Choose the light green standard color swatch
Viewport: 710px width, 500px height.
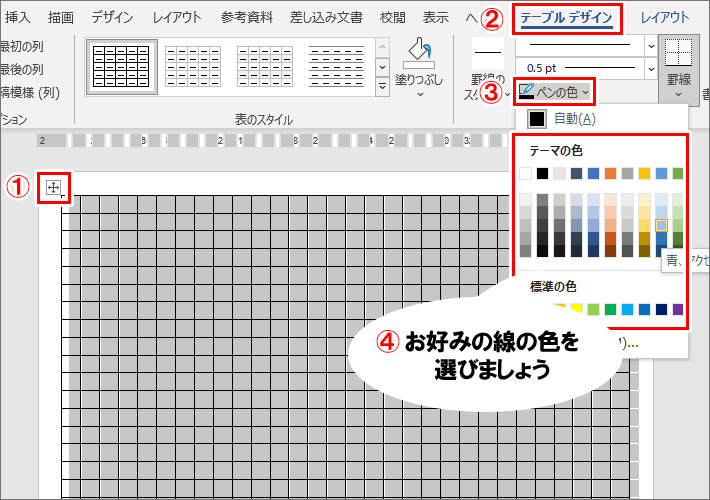(593, 309)
